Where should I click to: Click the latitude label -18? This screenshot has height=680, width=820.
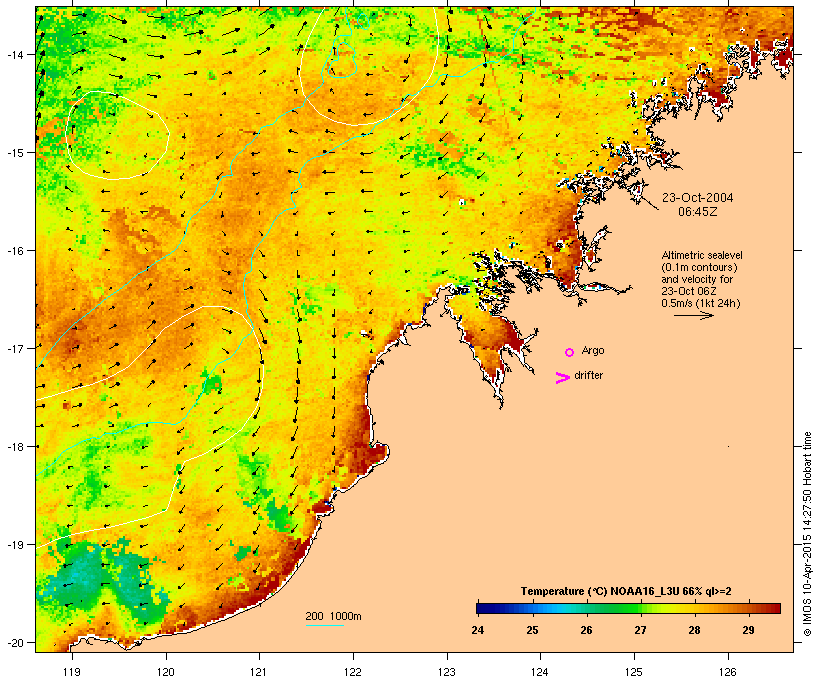click(14, 447)
